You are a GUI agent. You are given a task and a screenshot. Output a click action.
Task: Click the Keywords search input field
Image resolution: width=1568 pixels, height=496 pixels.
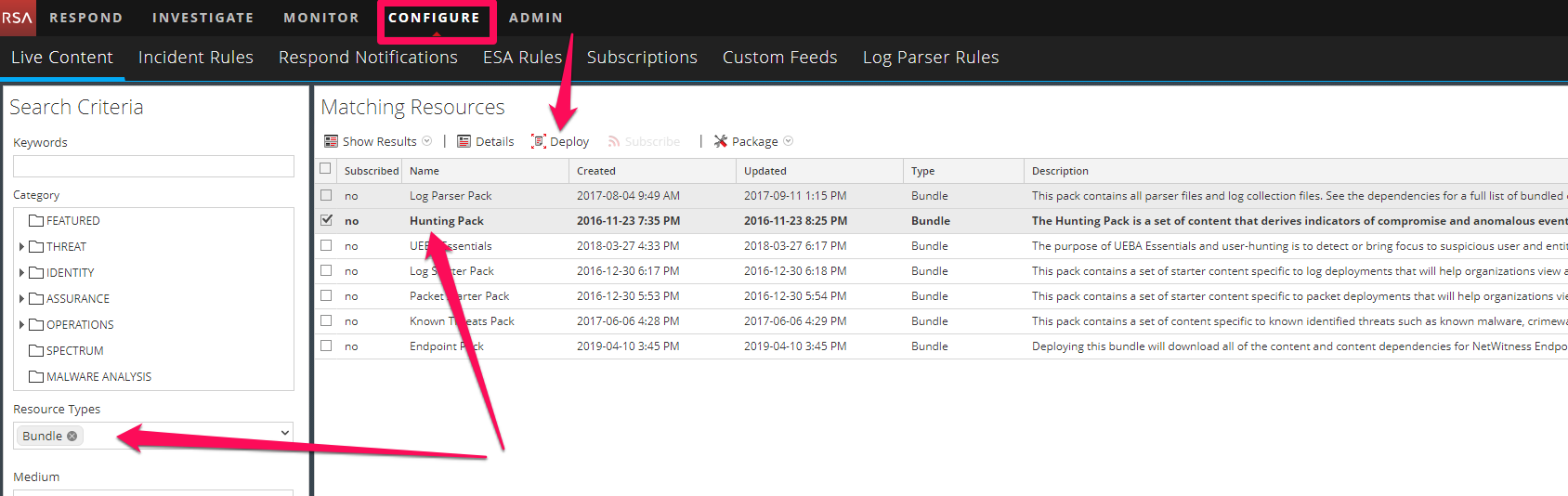tap(153, 166)
